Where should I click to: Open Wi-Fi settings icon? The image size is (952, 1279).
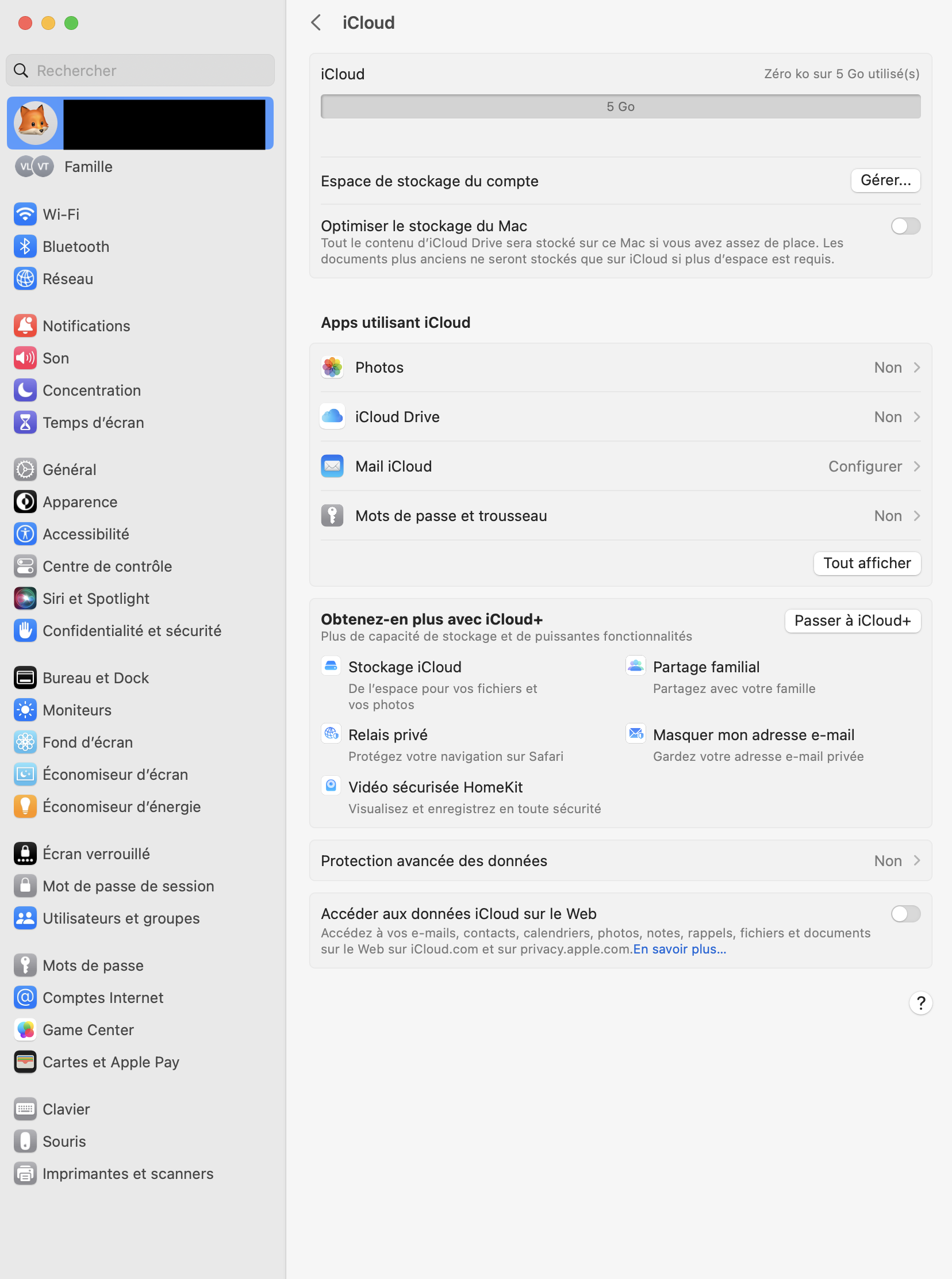pos(25,215)
